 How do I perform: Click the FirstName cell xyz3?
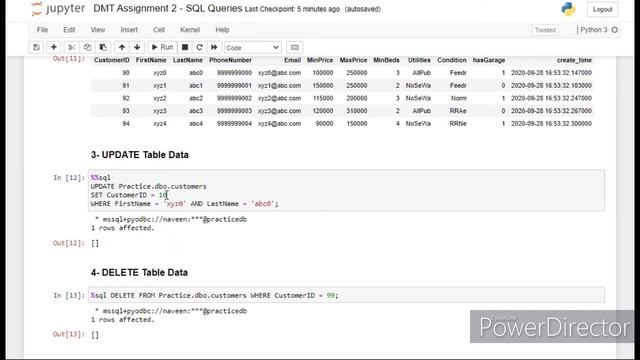point(160,111)
